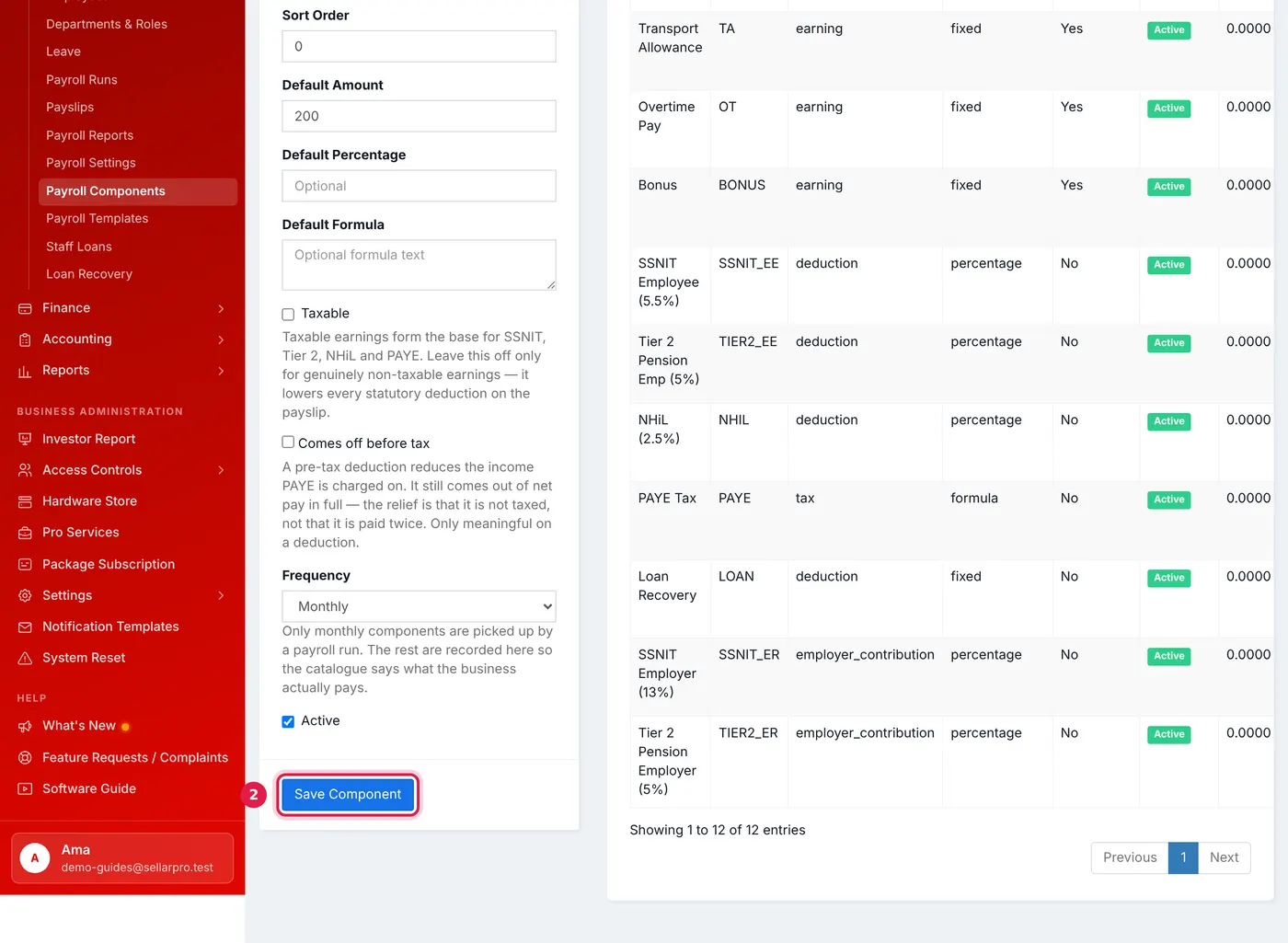Expand the Reports menu chevron
Screen dimensions: 1288x943
pyautogui.click(x=221, y=371)
